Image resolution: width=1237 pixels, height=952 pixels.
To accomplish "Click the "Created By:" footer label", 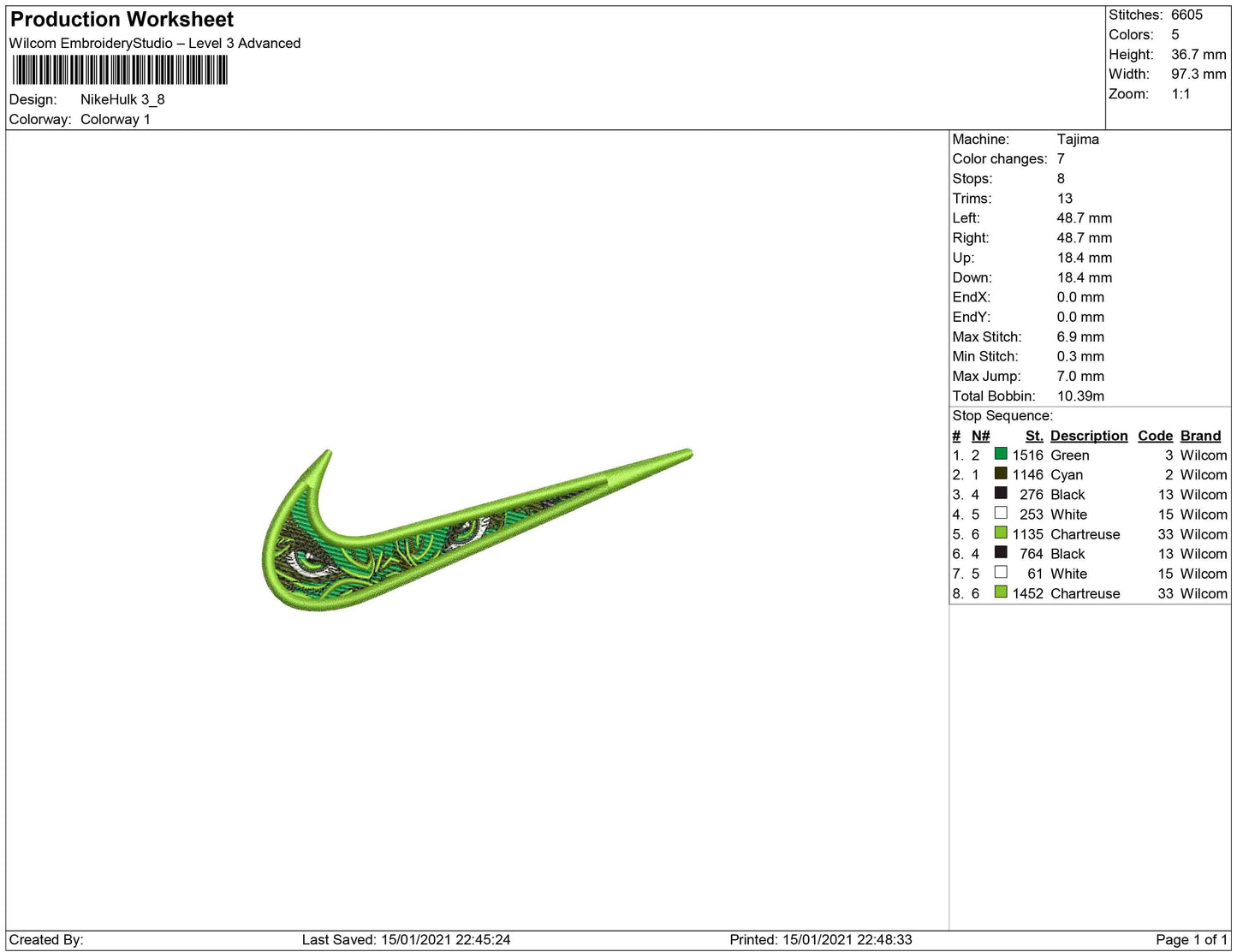I will point(46,939).
